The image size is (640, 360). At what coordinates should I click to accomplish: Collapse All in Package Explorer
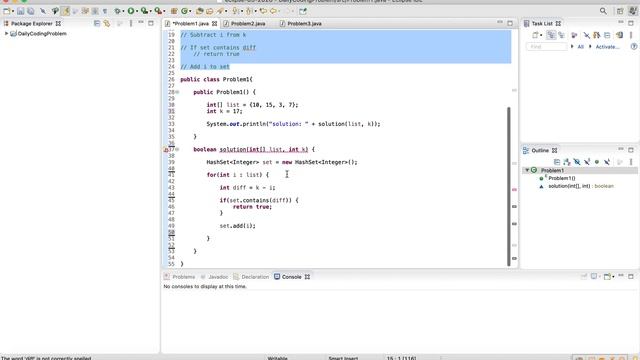[97, 23]
